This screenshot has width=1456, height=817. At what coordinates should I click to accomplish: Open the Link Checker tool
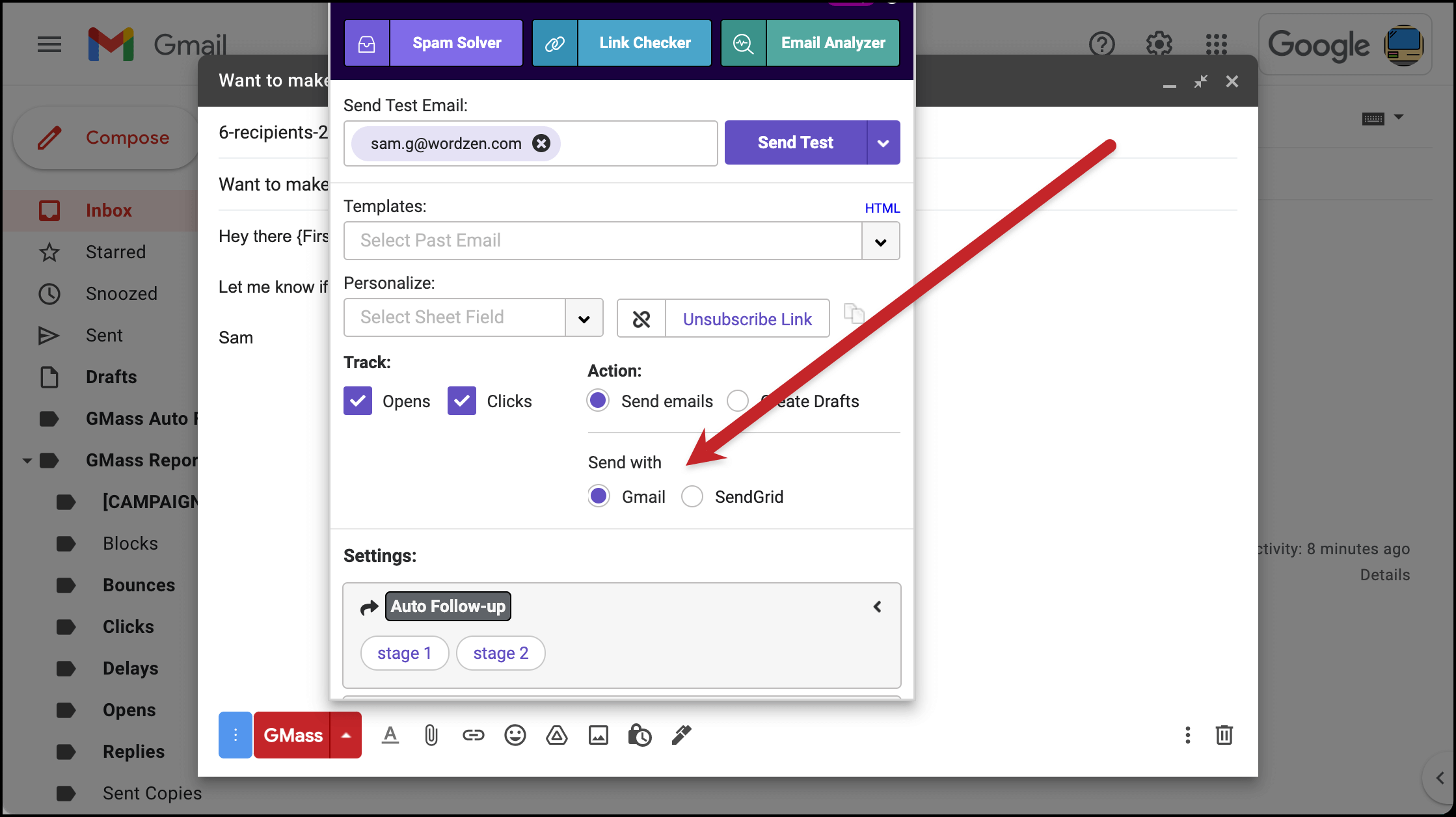[645, 43]
